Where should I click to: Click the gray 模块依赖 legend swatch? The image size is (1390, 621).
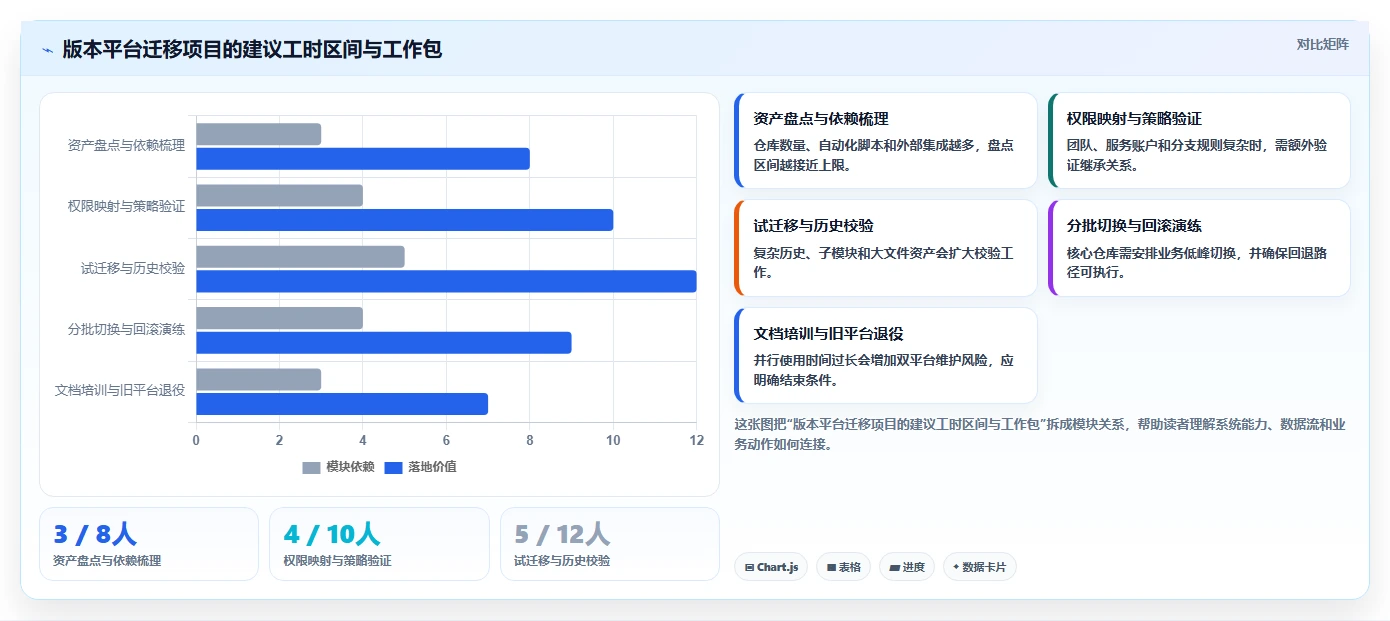click(311, 467)
